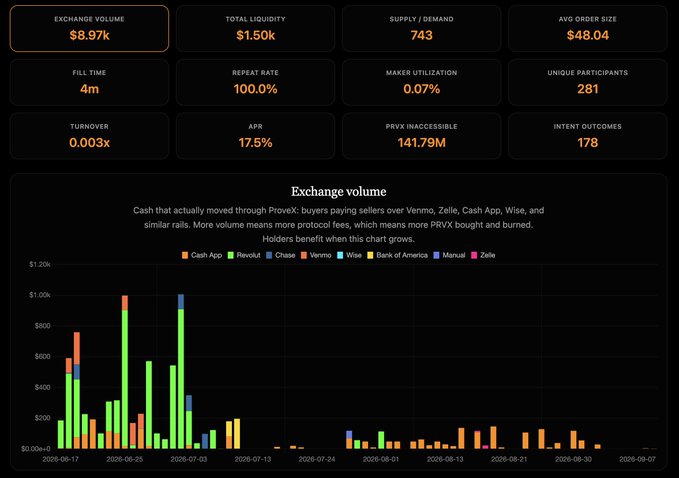Toggle the Bank of America legend swatch
679x478 pixels.
point(370,255)
